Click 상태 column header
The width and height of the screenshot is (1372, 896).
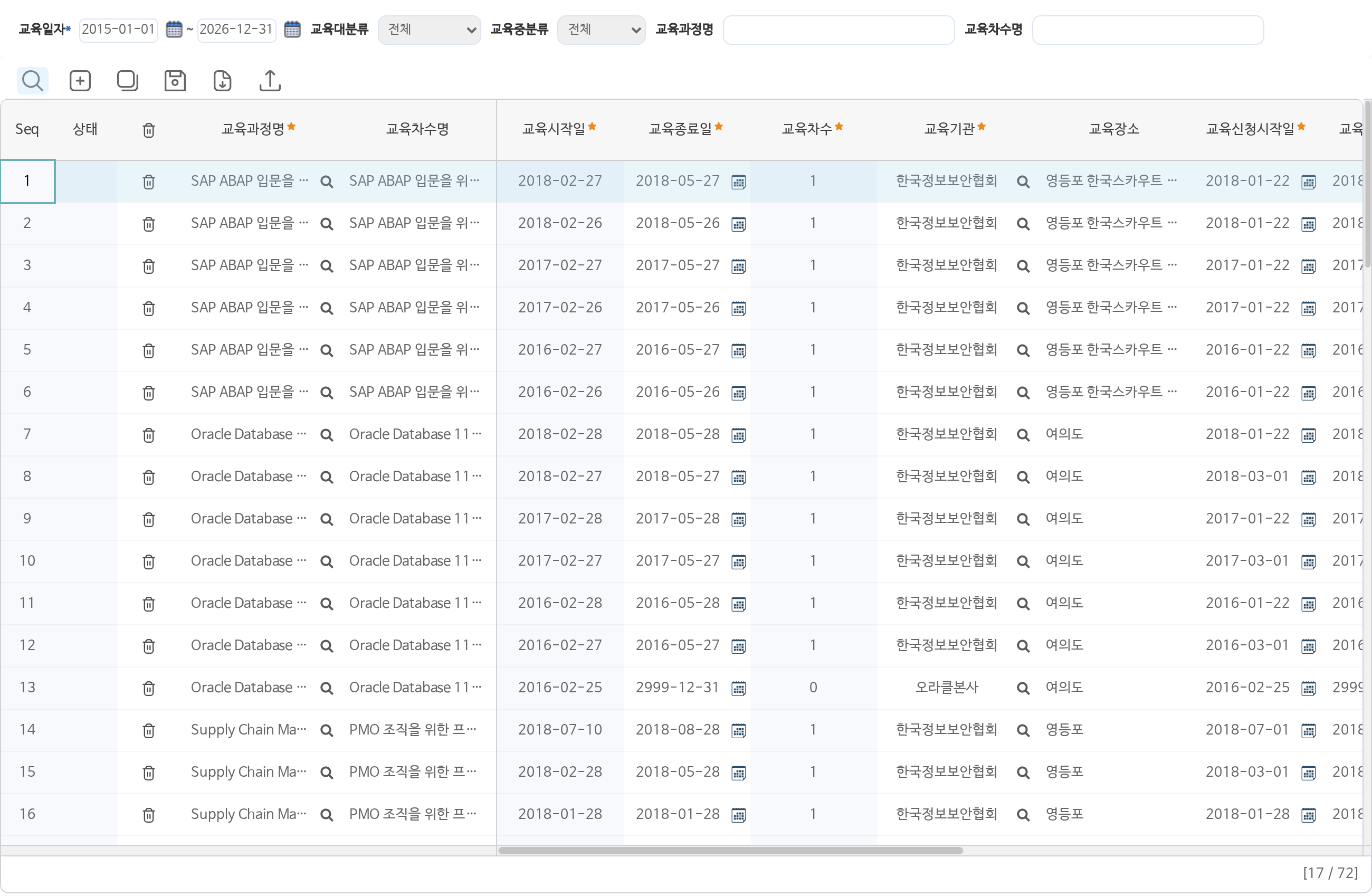tap(85, 129)
